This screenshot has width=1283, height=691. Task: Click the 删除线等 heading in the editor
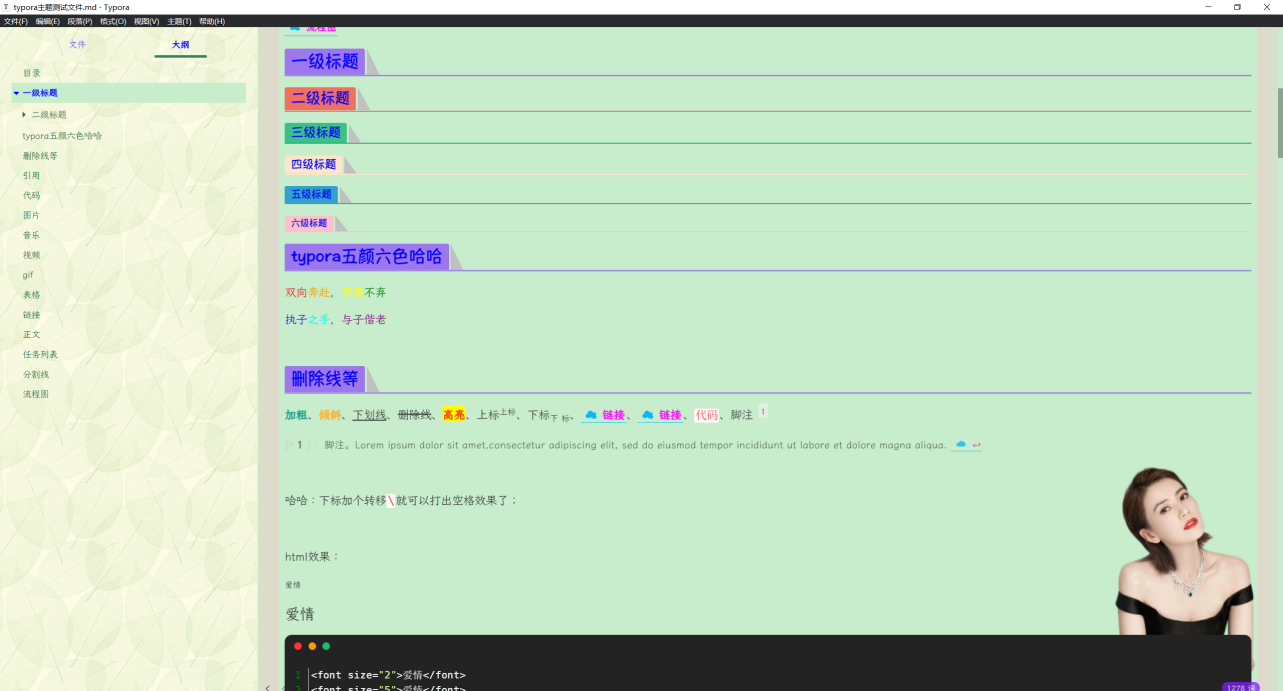coord(325,379)
